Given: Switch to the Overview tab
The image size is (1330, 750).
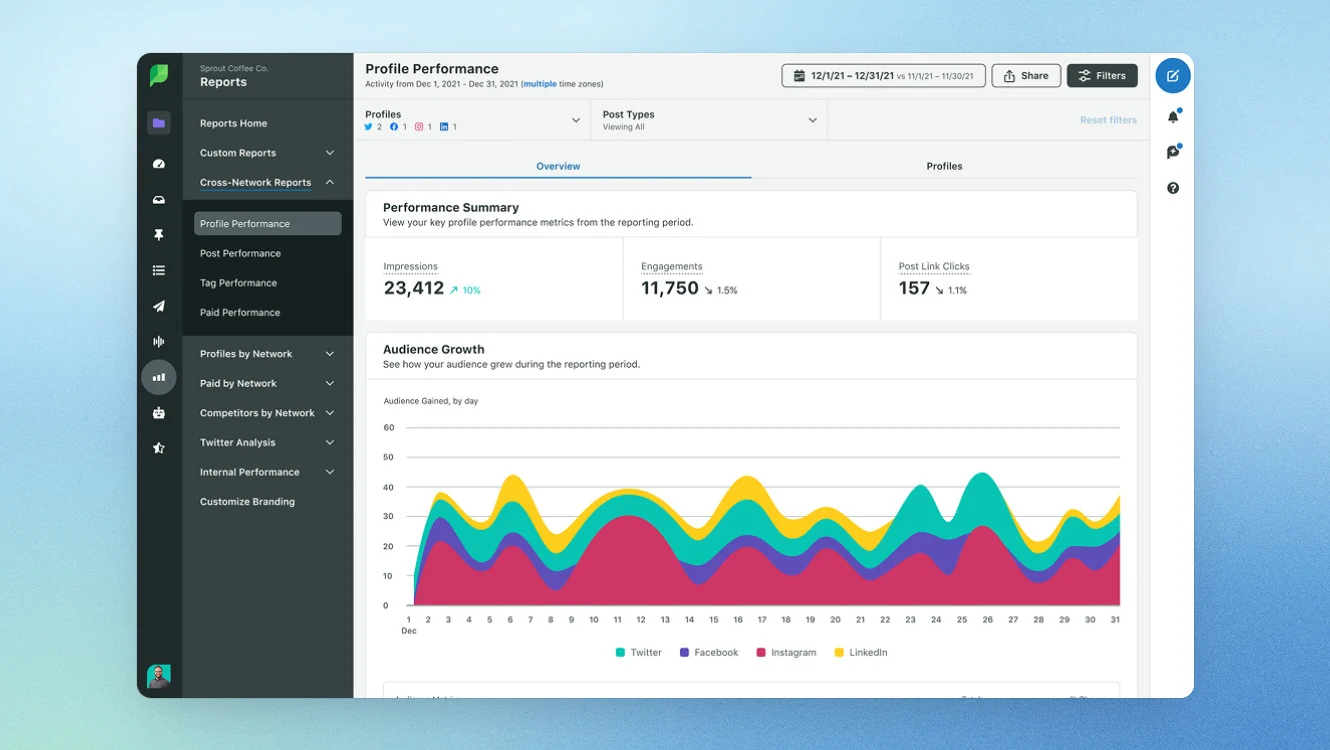Looking at the screenshot, I should 558,166.
